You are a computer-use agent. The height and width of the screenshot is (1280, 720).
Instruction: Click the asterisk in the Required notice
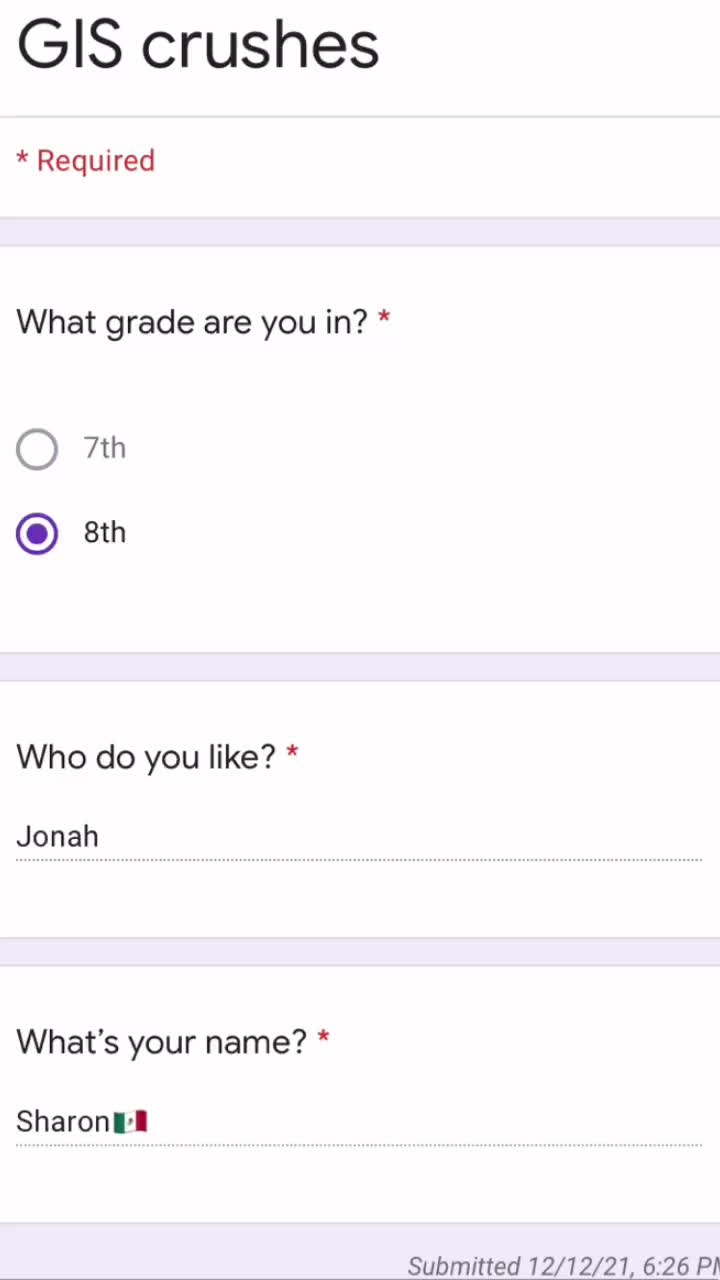(22, 159)
